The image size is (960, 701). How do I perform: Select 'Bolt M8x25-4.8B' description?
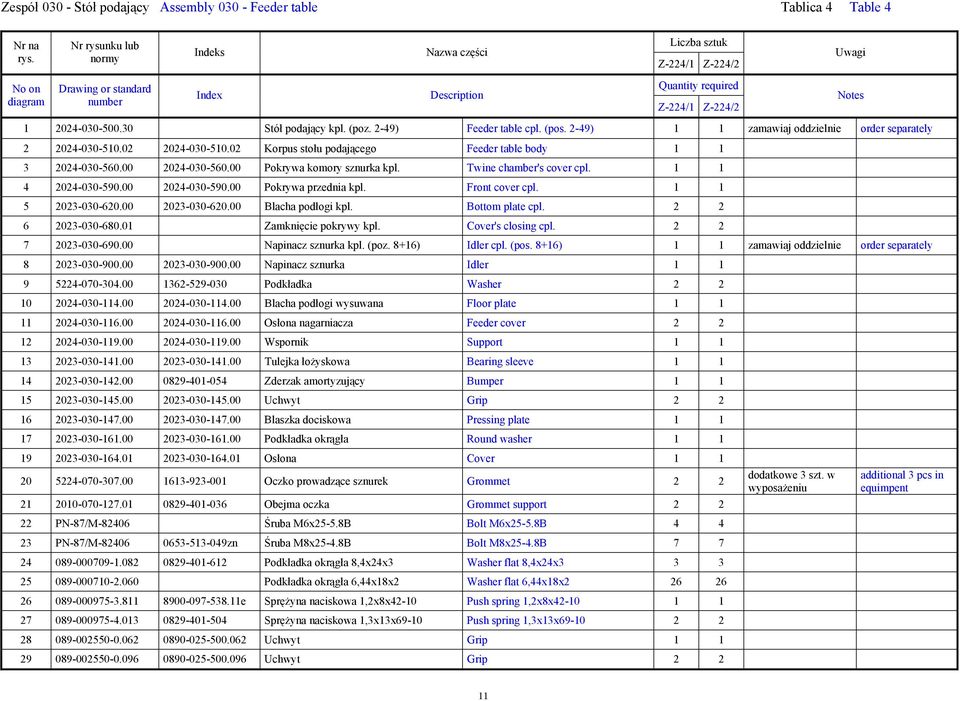click(x=506, y=543)
